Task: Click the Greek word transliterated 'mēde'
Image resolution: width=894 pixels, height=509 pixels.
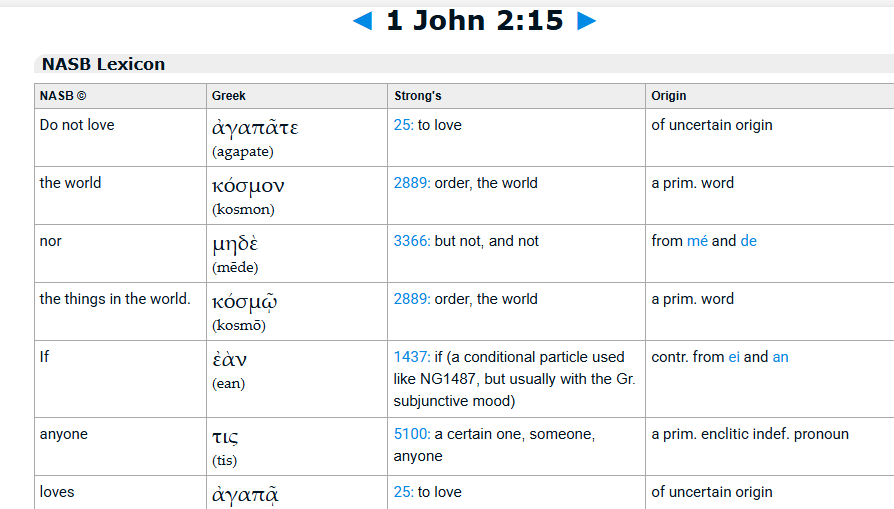Action: point(235,244)
